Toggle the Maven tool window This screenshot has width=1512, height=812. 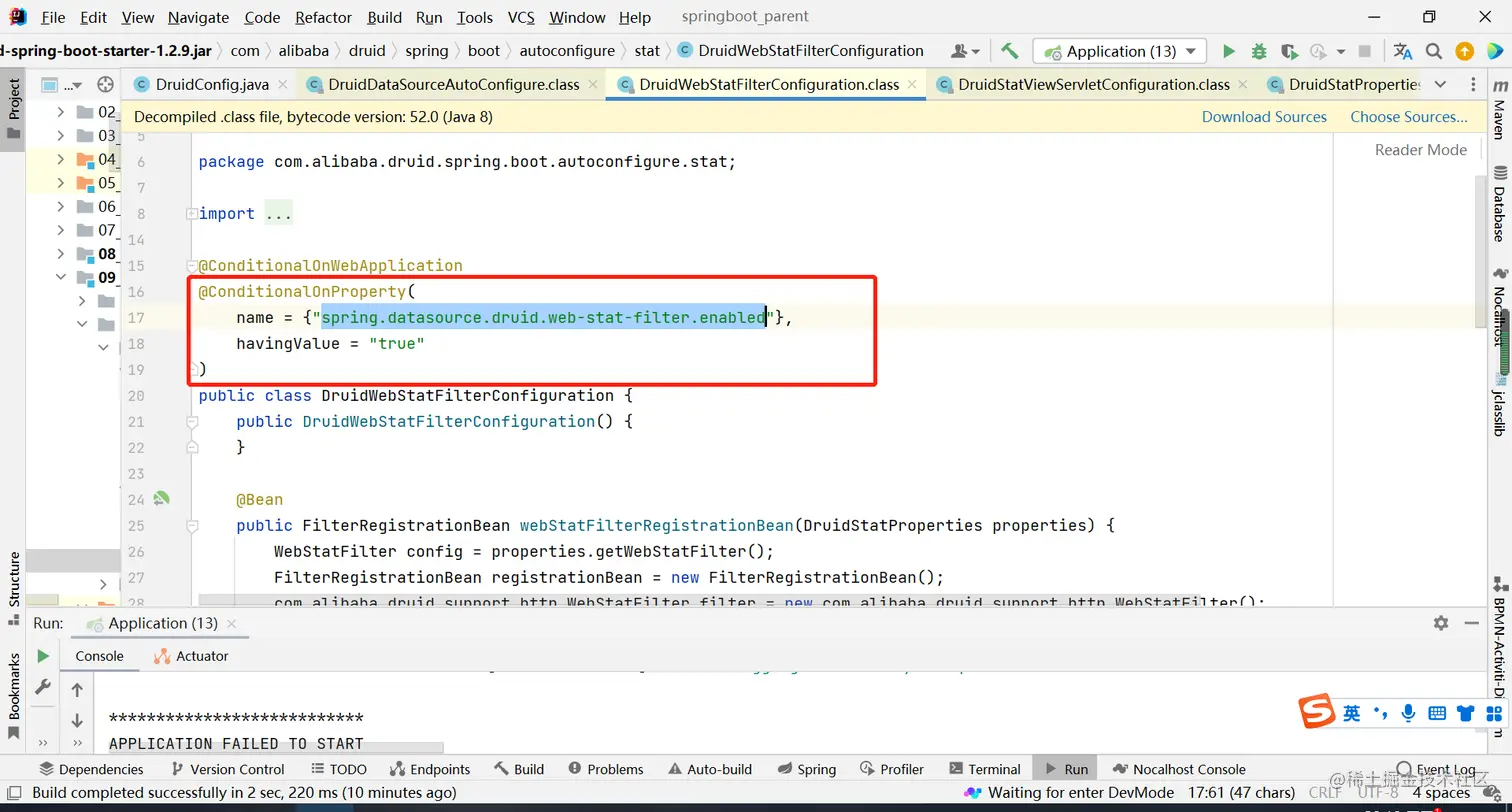click(1499, 110)
